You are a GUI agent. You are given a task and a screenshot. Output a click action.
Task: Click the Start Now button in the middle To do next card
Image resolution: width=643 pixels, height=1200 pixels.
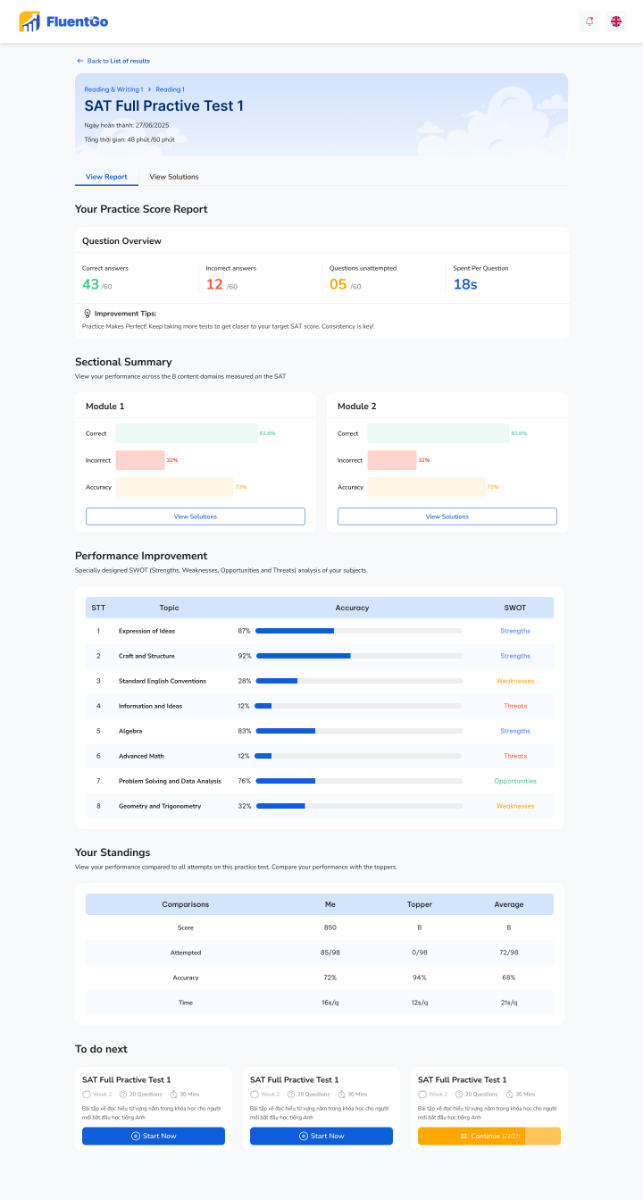tap(321, 1136)
